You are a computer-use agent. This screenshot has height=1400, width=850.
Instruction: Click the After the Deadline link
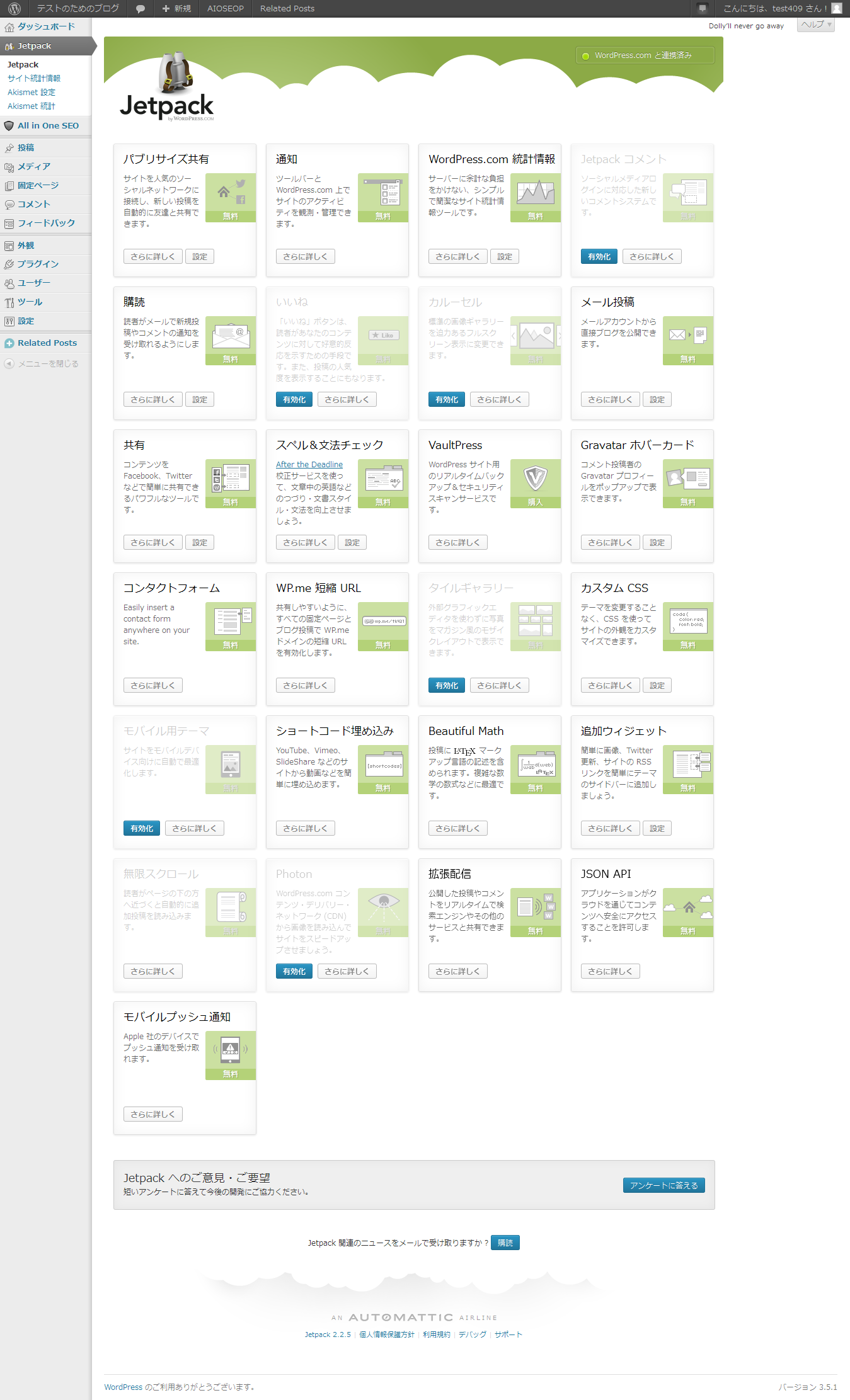pos(309,465)
